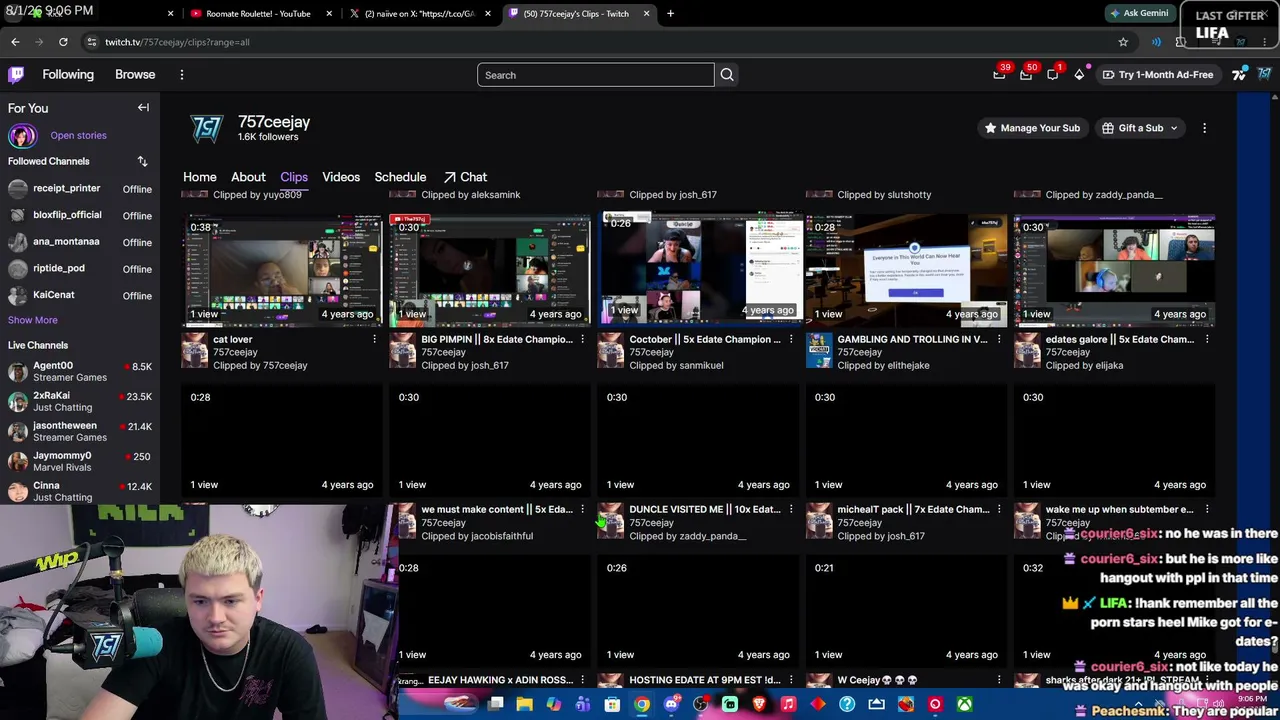The width and height of the screenshot is (1280, 720).
Task: Switch to the Home channel tab
Action: click(200, 177)
